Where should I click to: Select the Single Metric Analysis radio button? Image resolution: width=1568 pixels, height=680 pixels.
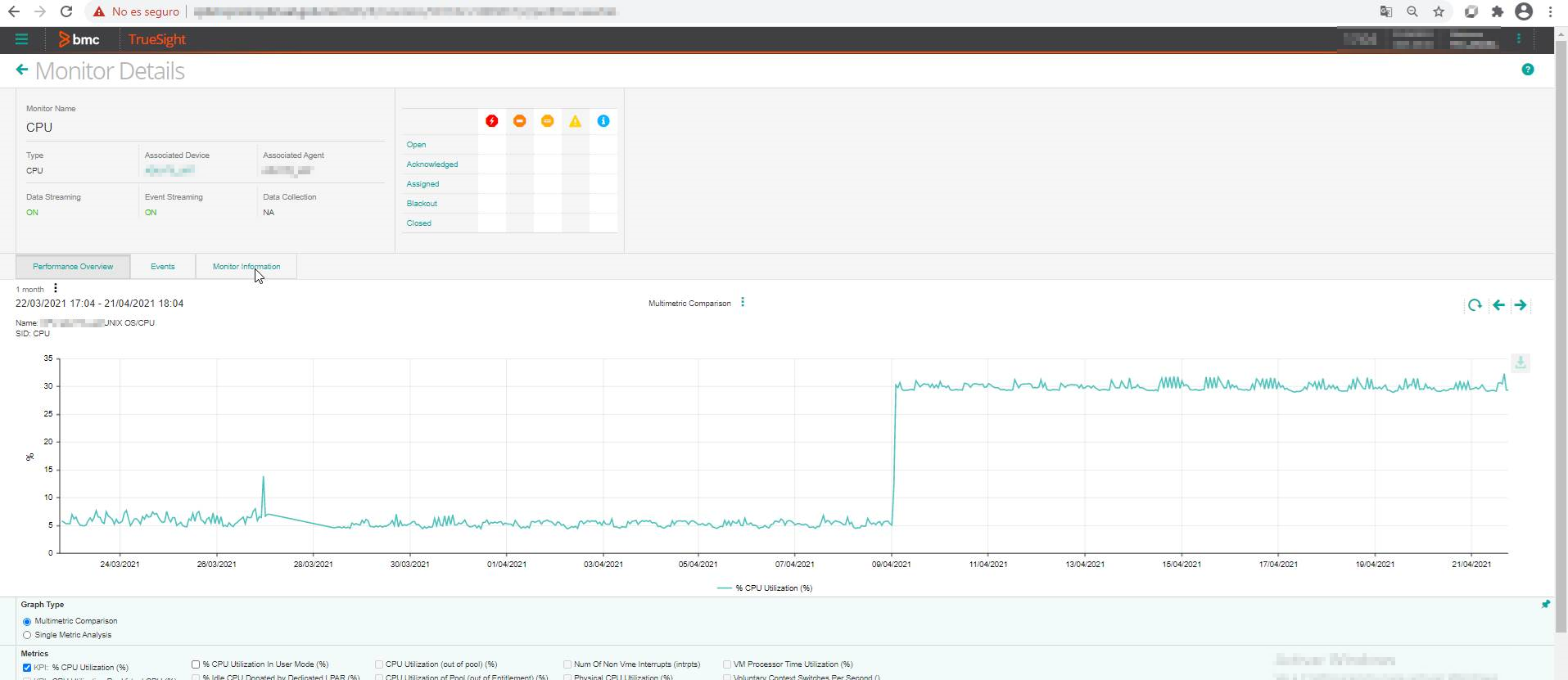27,635
